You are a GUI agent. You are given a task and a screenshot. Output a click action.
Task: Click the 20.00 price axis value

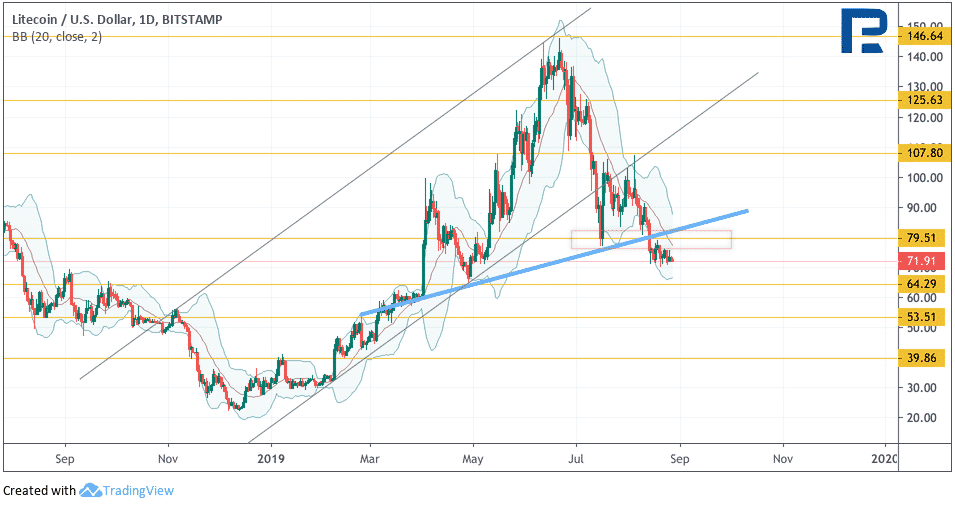tap(922, 418)
